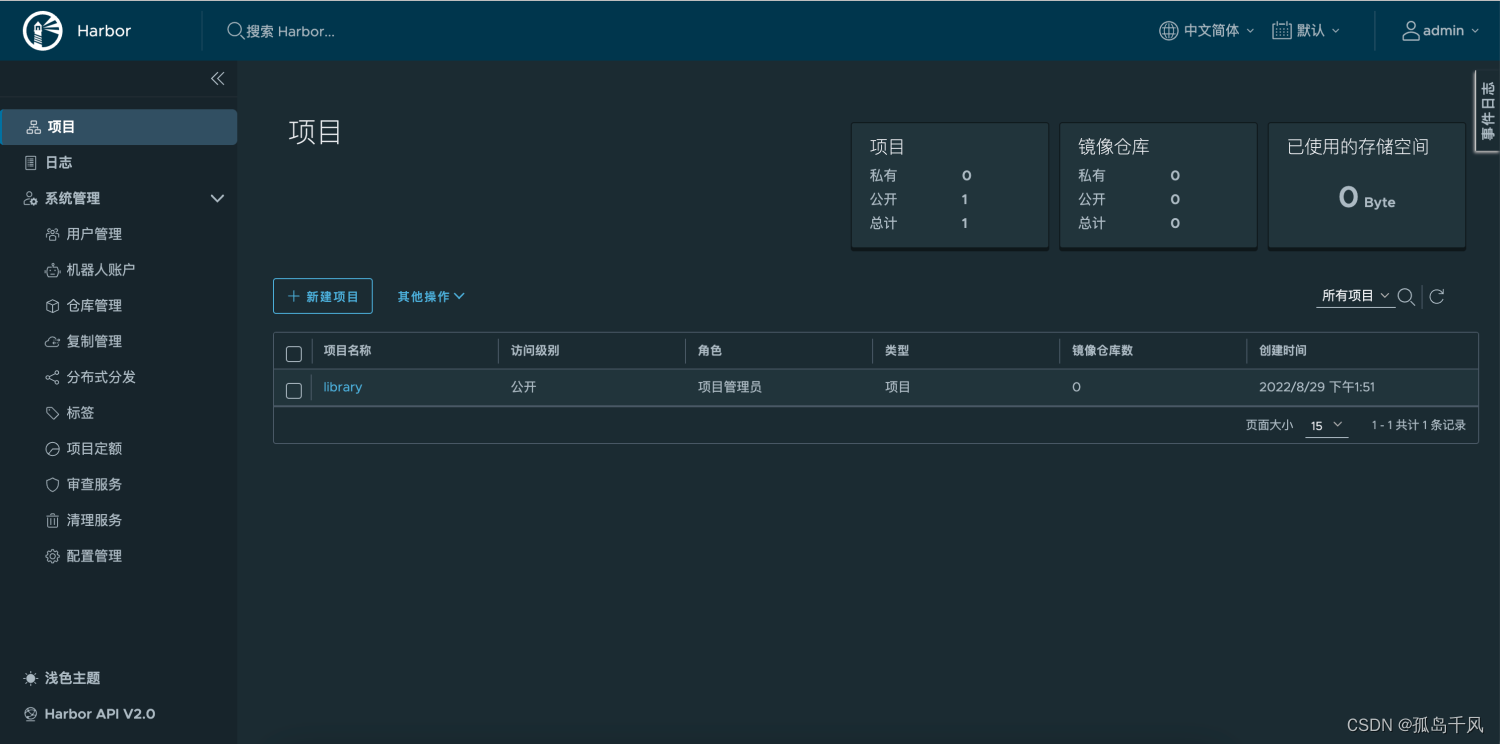Go to 标签 in the sidebar
Screen dimensions: 1500x744
pos(80,413)
